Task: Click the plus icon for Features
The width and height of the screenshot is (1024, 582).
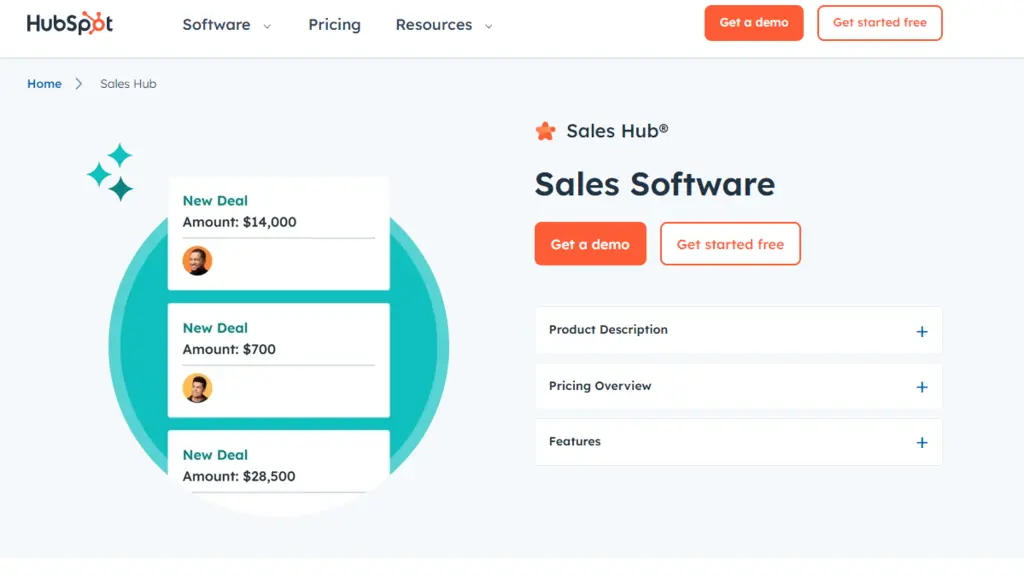Action: coord(921,443)
